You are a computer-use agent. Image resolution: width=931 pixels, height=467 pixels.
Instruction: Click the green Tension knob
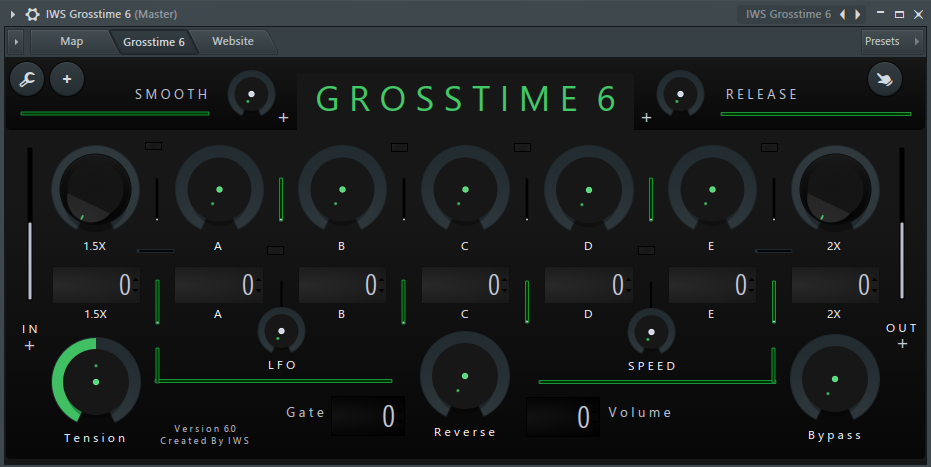coord(96,382)
